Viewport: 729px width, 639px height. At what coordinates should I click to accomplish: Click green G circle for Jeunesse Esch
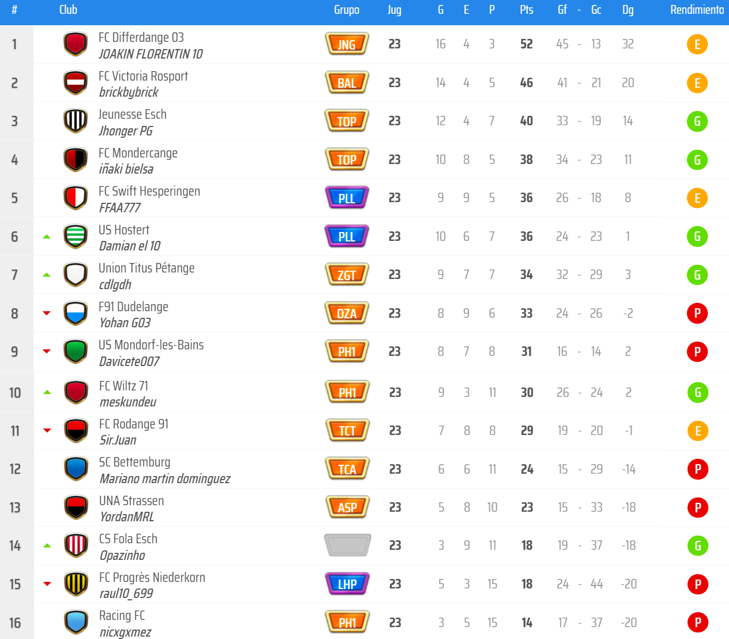697,121
